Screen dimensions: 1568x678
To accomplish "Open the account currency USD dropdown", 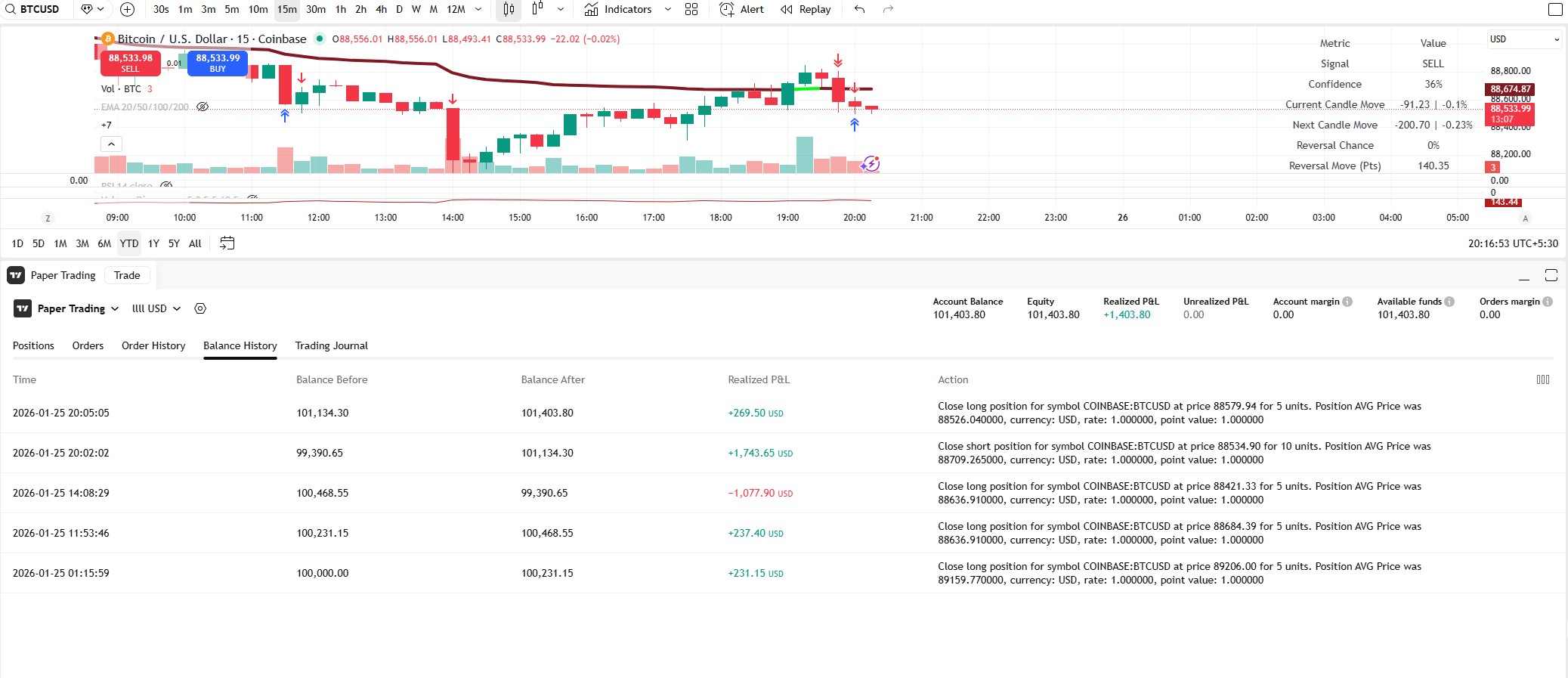I will pyautogui.click(x=156, y=308).
